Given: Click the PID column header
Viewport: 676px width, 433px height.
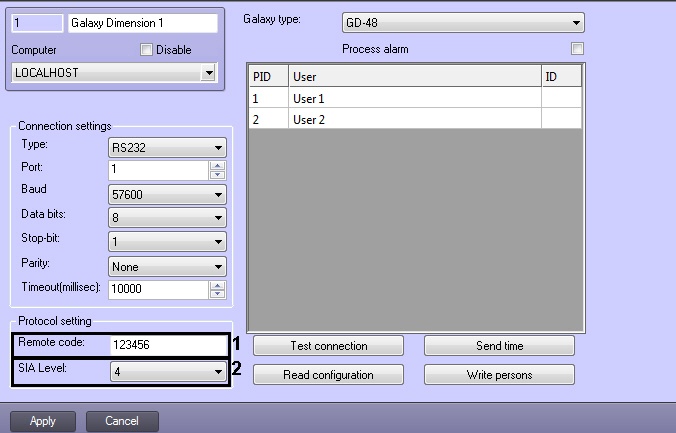Looking at the screenshot, I should (x=269, y=76).
